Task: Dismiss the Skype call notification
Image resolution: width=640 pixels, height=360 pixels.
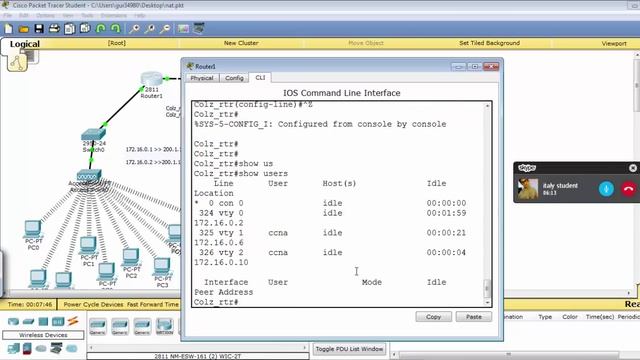Action: coord(633,168)
